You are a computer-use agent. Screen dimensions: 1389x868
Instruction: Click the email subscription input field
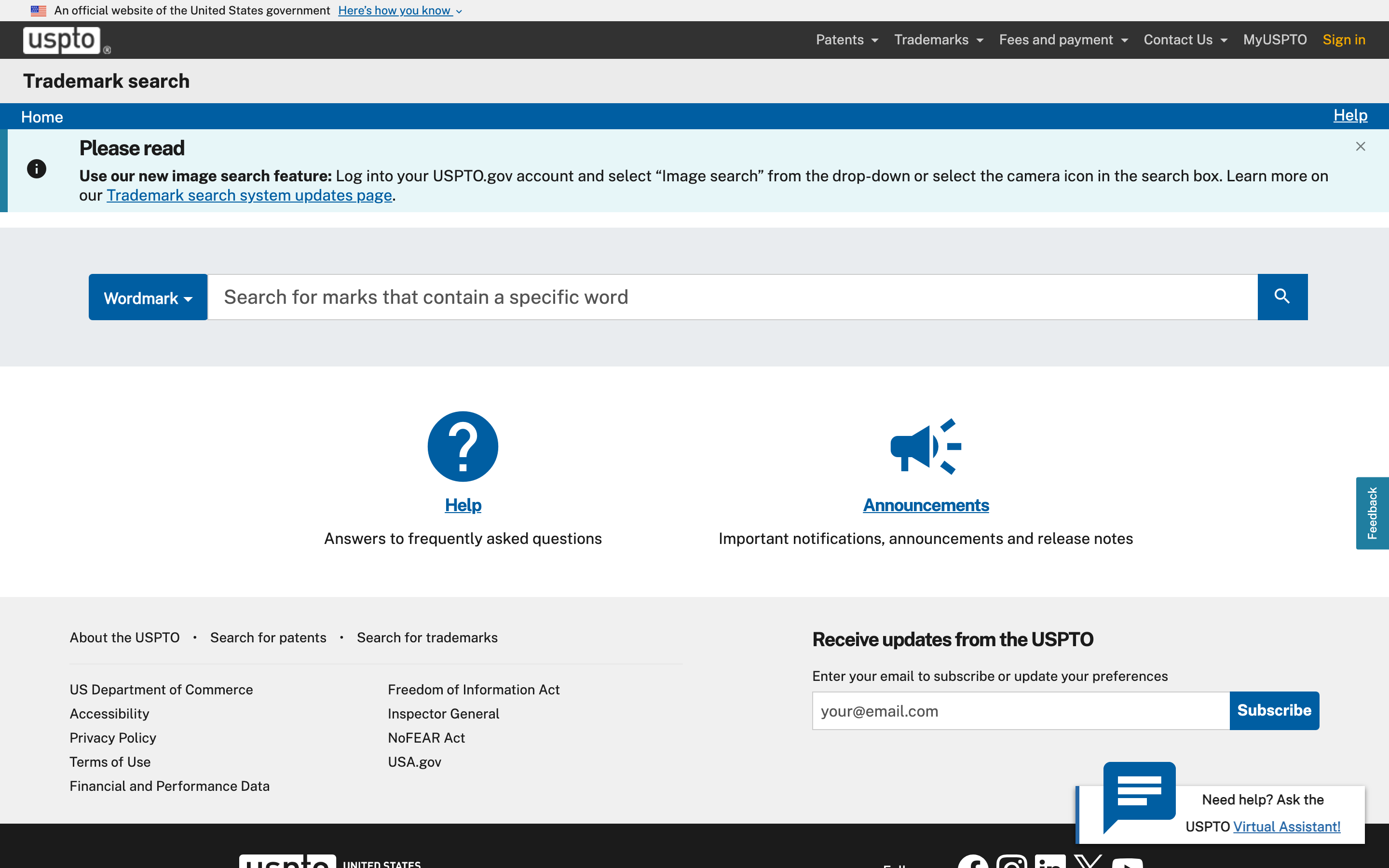[1021, 711]
